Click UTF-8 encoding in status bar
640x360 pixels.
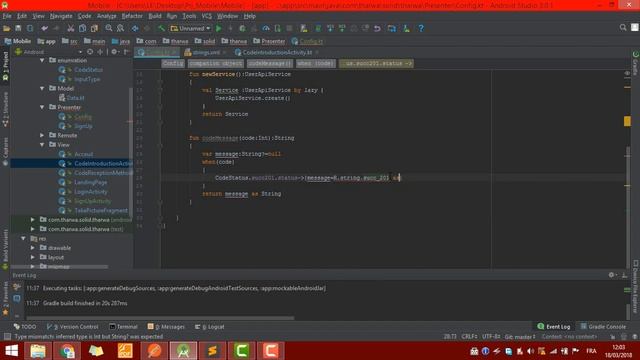(x=491, y=337)
